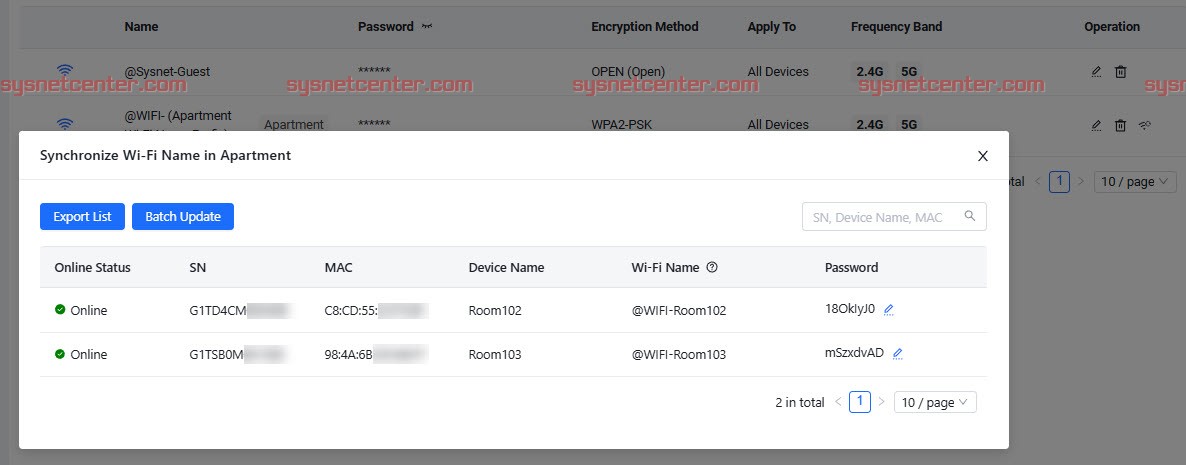The image size is (1186, 465).
Task: Open Wi-Fi Name help question mark icon
Action: point(712,267)
